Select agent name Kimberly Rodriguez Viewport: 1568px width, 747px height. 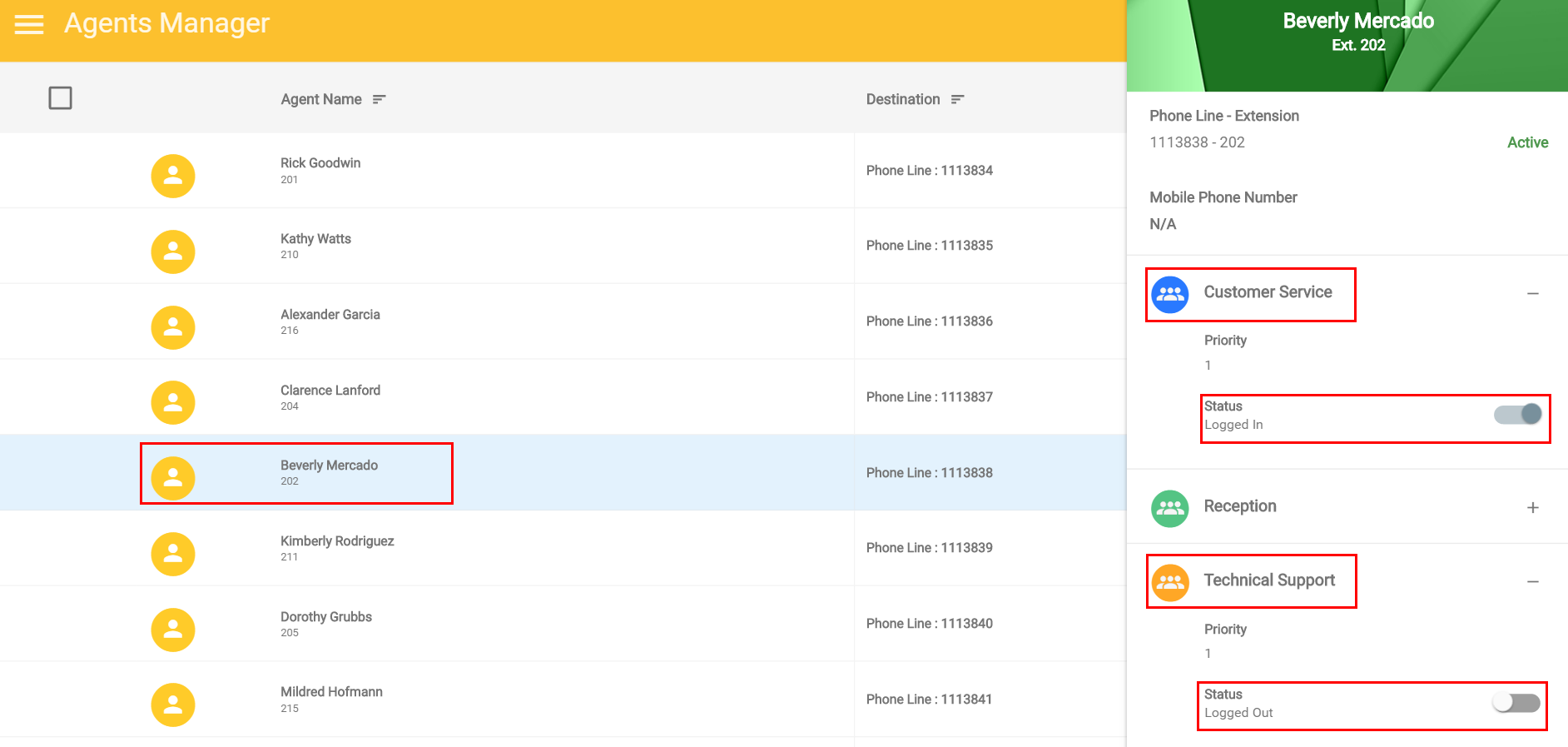pyautogui.click(x=337, y=541)
